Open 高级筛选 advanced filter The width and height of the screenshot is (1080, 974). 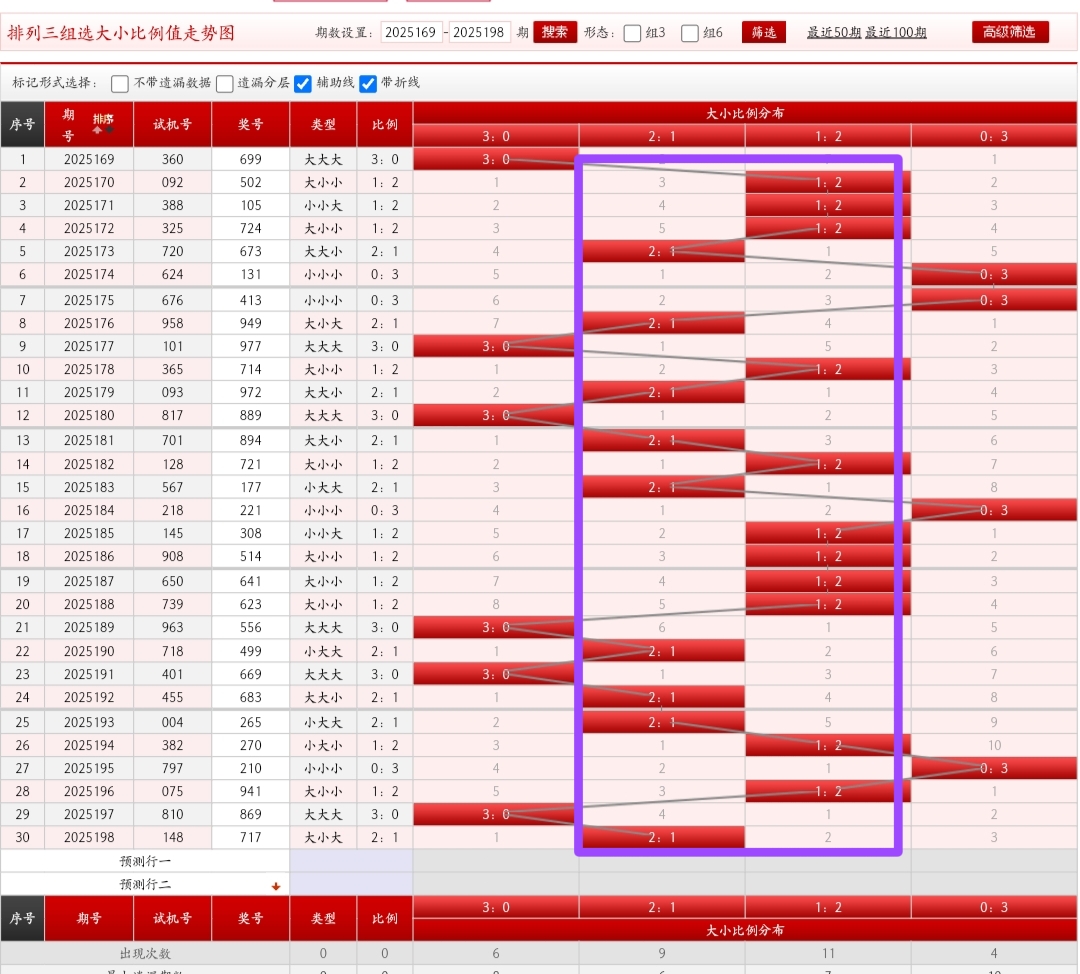tap(1010, 32)
